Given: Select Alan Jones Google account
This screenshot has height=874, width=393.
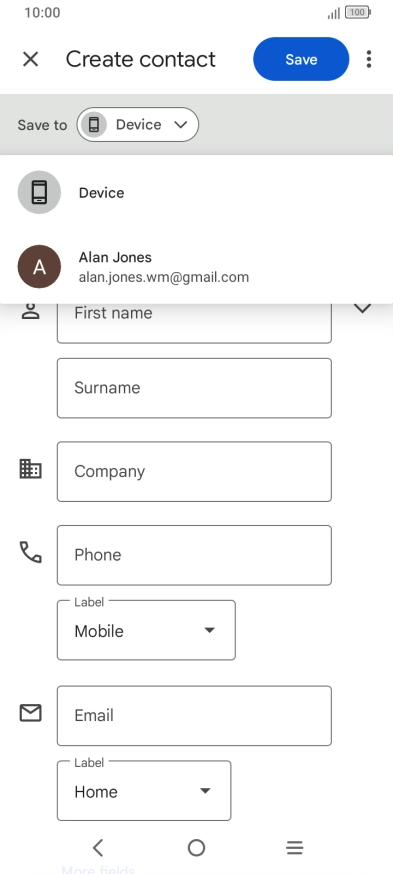Looking at the screenshot, I should (196, 267).
